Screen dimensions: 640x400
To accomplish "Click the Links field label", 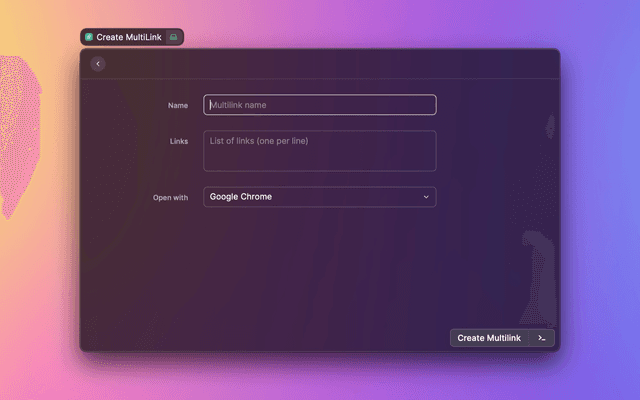I will coord(178,141).
